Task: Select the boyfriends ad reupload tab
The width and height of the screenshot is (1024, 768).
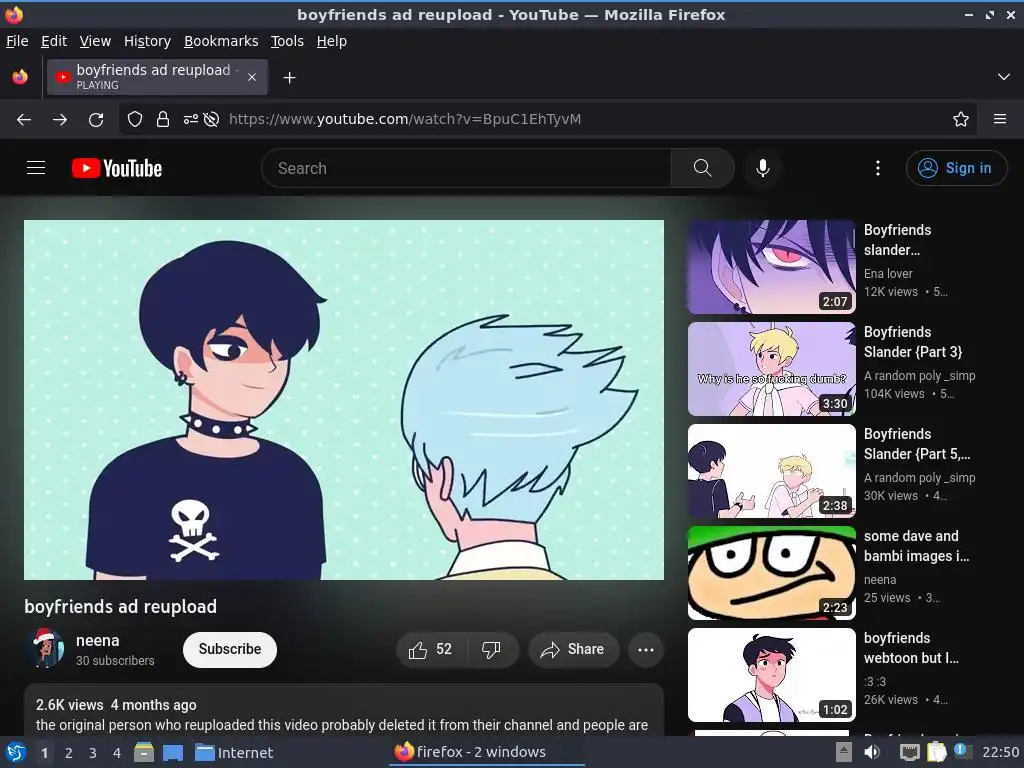Action: [157, 77]
